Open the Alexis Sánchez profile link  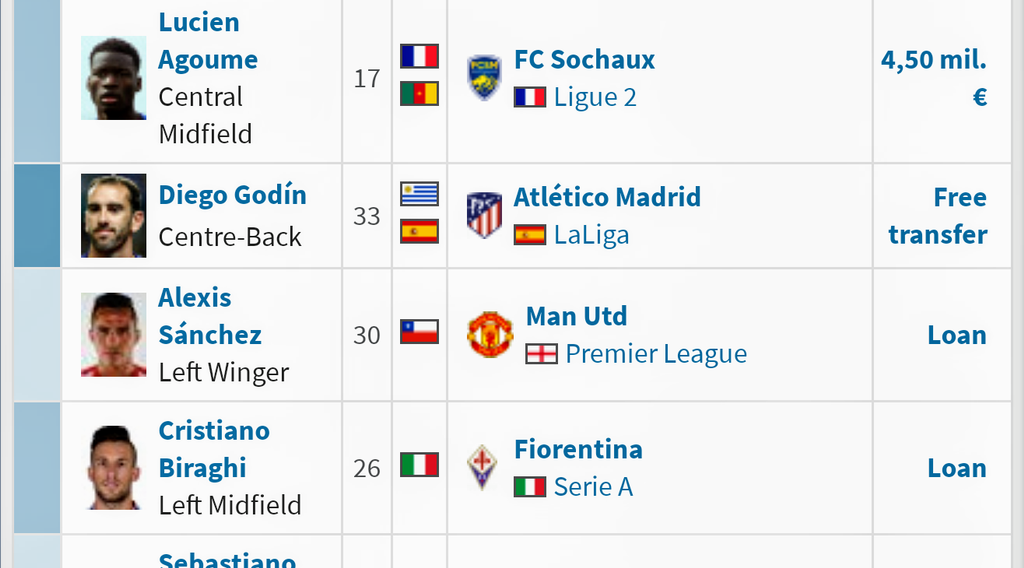(210, 316)
